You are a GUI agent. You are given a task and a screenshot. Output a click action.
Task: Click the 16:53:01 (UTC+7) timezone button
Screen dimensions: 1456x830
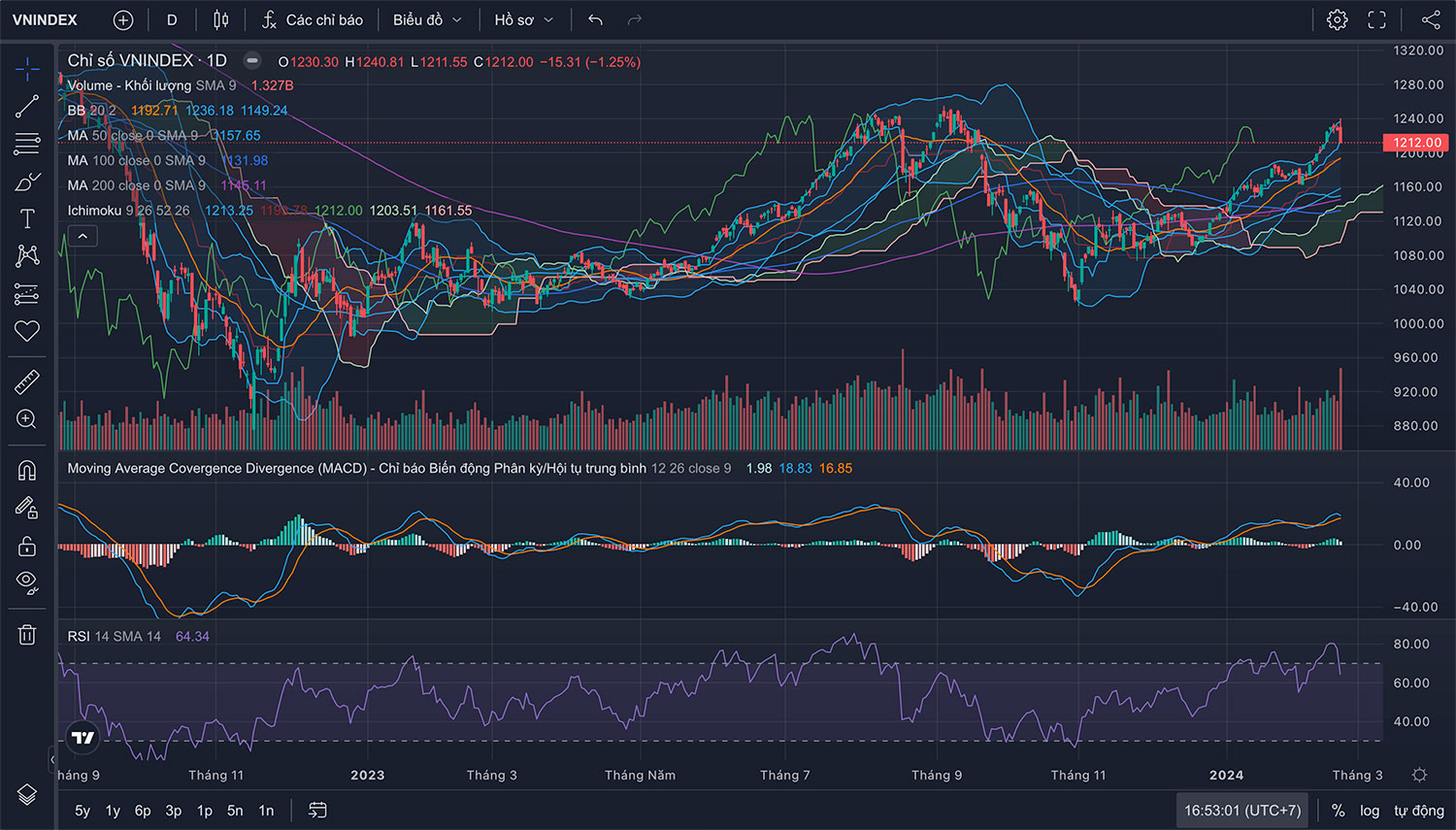pos(1242,811)
